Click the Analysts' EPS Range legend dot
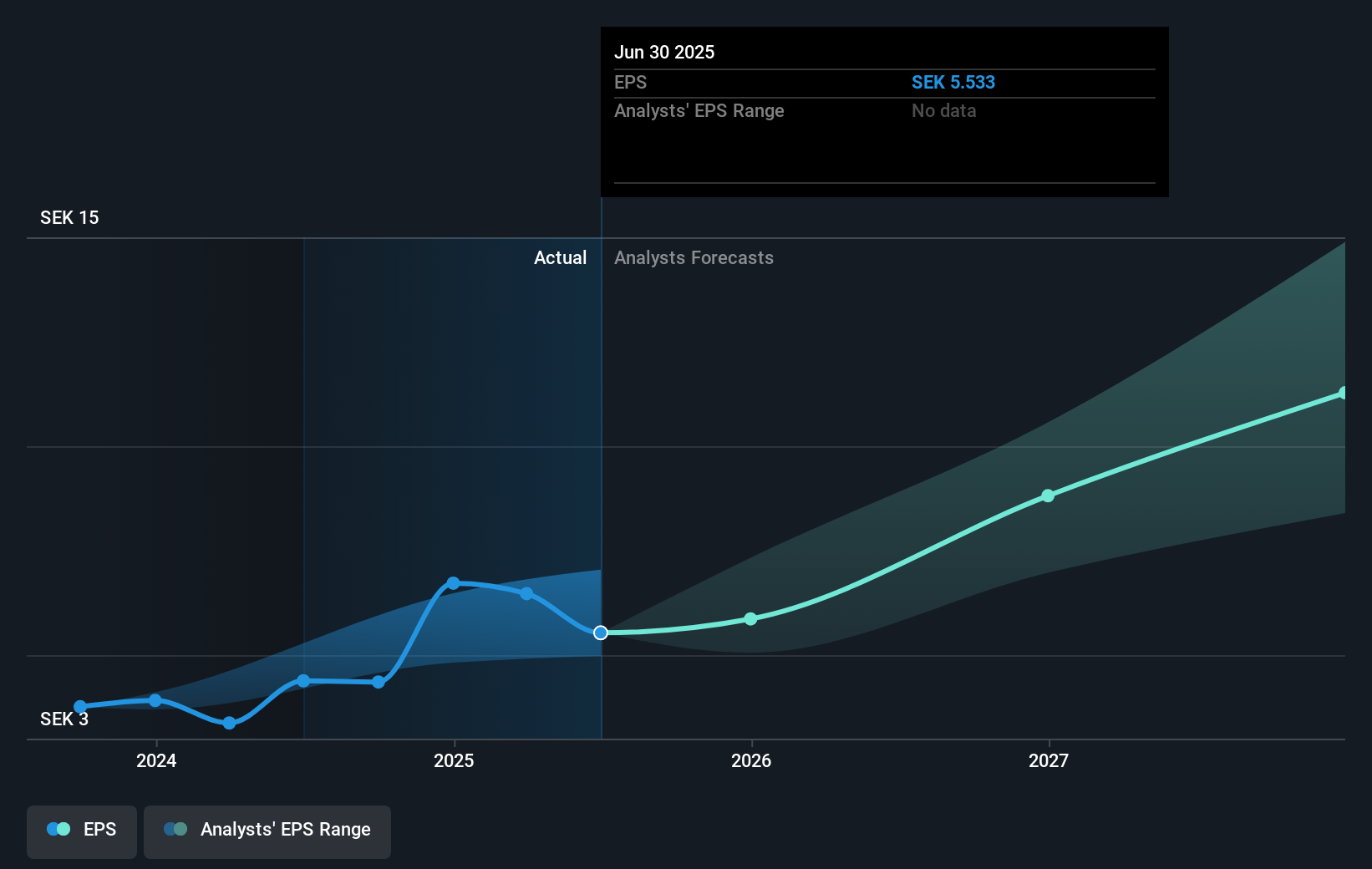Image resolution: width=1372 pixels, height=869 pixels. [x=174, y=828]
